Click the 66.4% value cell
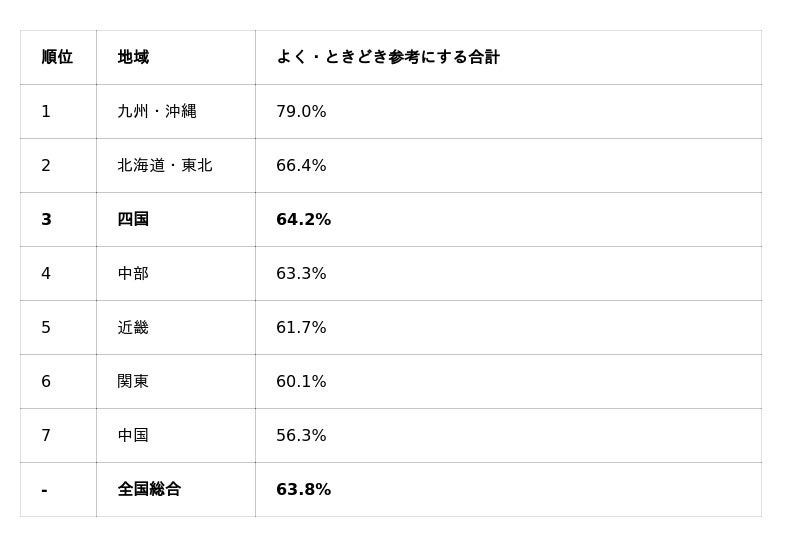Screen dimensions: 800x547 click(x=301, y=166)
